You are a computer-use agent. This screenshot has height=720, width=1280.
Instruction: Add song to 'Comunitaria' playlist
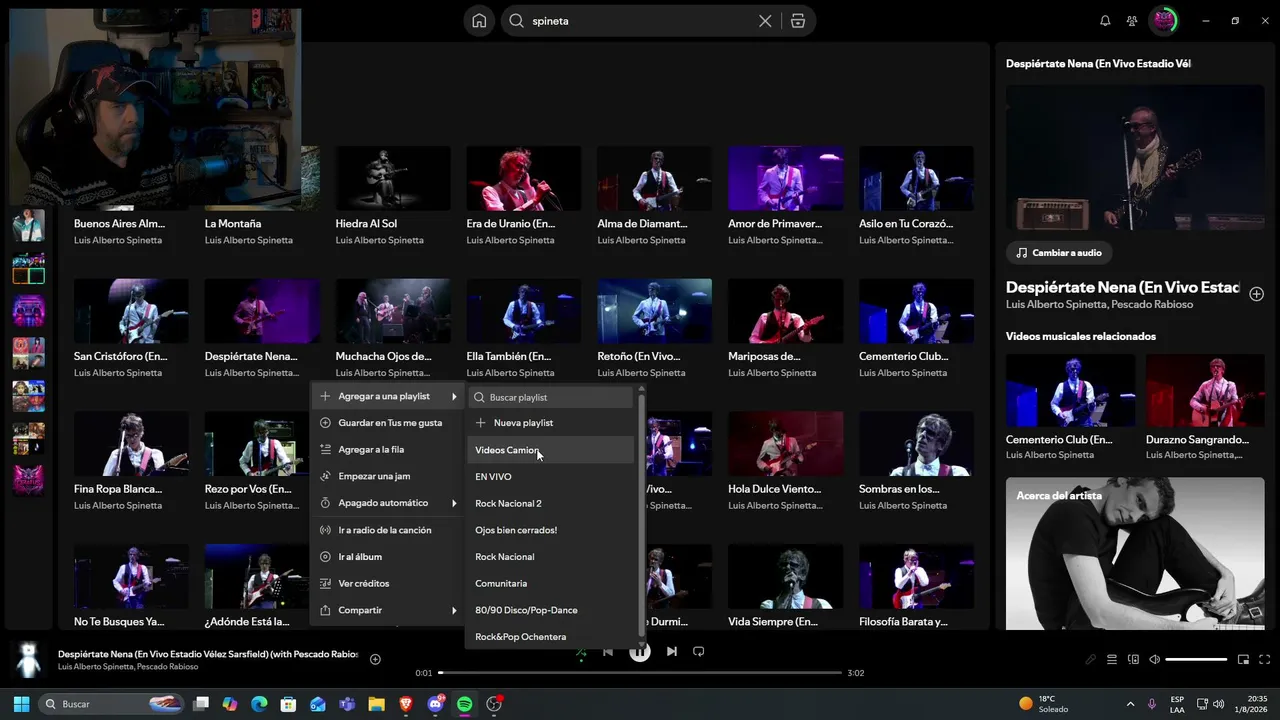pos(551,583)
